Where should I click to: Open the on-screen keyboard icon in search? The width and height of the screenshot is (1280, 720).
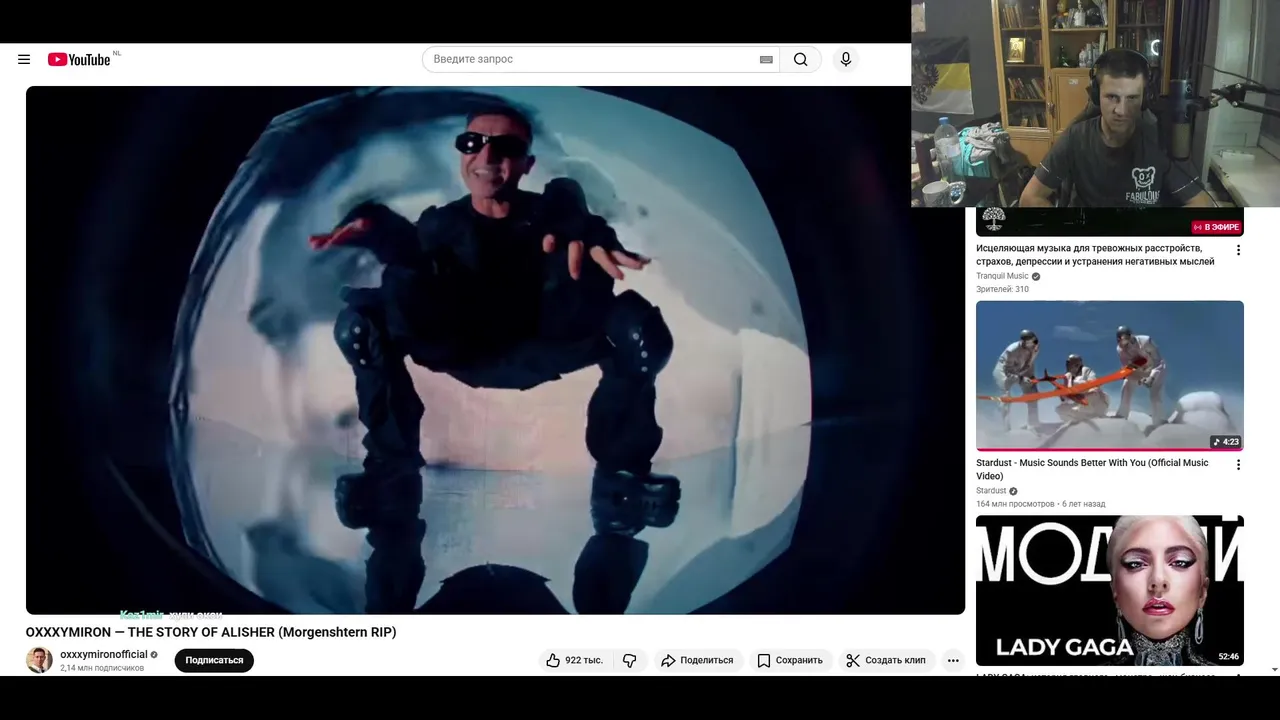[x=766, y=59]
